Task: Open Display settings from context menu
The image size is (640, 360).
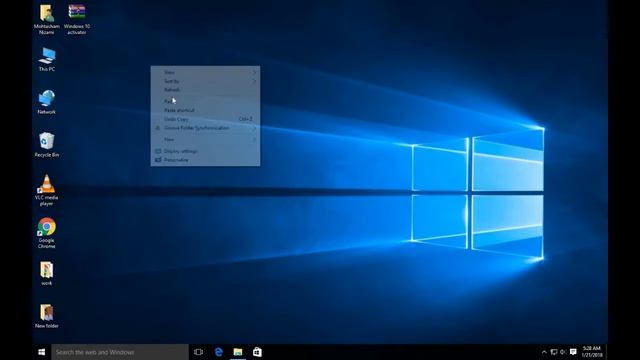Action: 205,151
